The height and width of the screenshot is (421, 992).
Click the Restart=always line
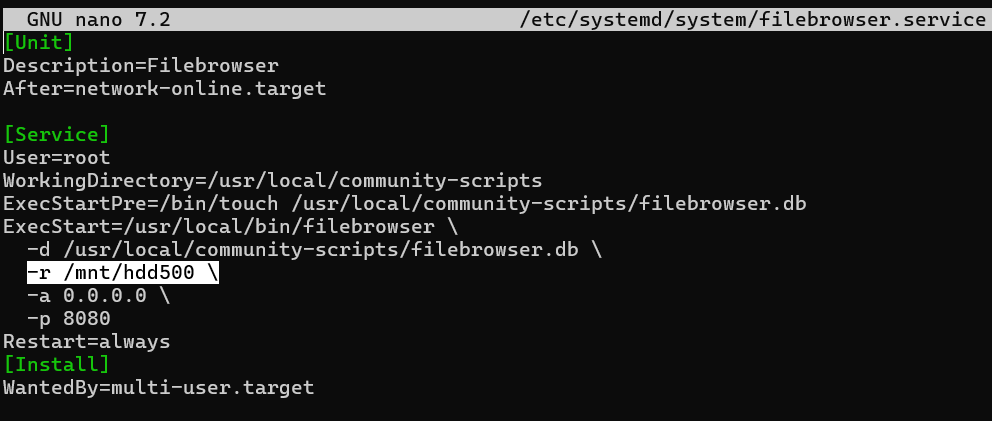[x=86, y=341]
